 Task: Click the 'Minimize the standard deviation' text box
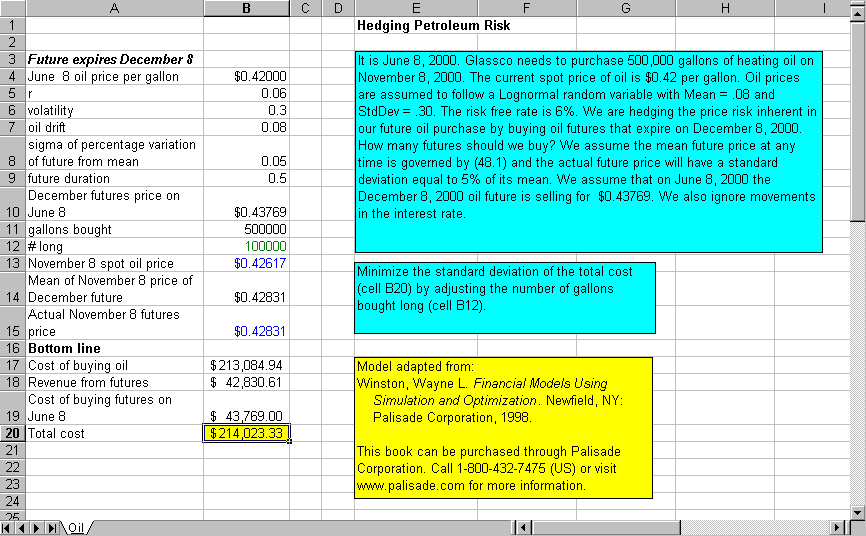(x=505, y=298)
